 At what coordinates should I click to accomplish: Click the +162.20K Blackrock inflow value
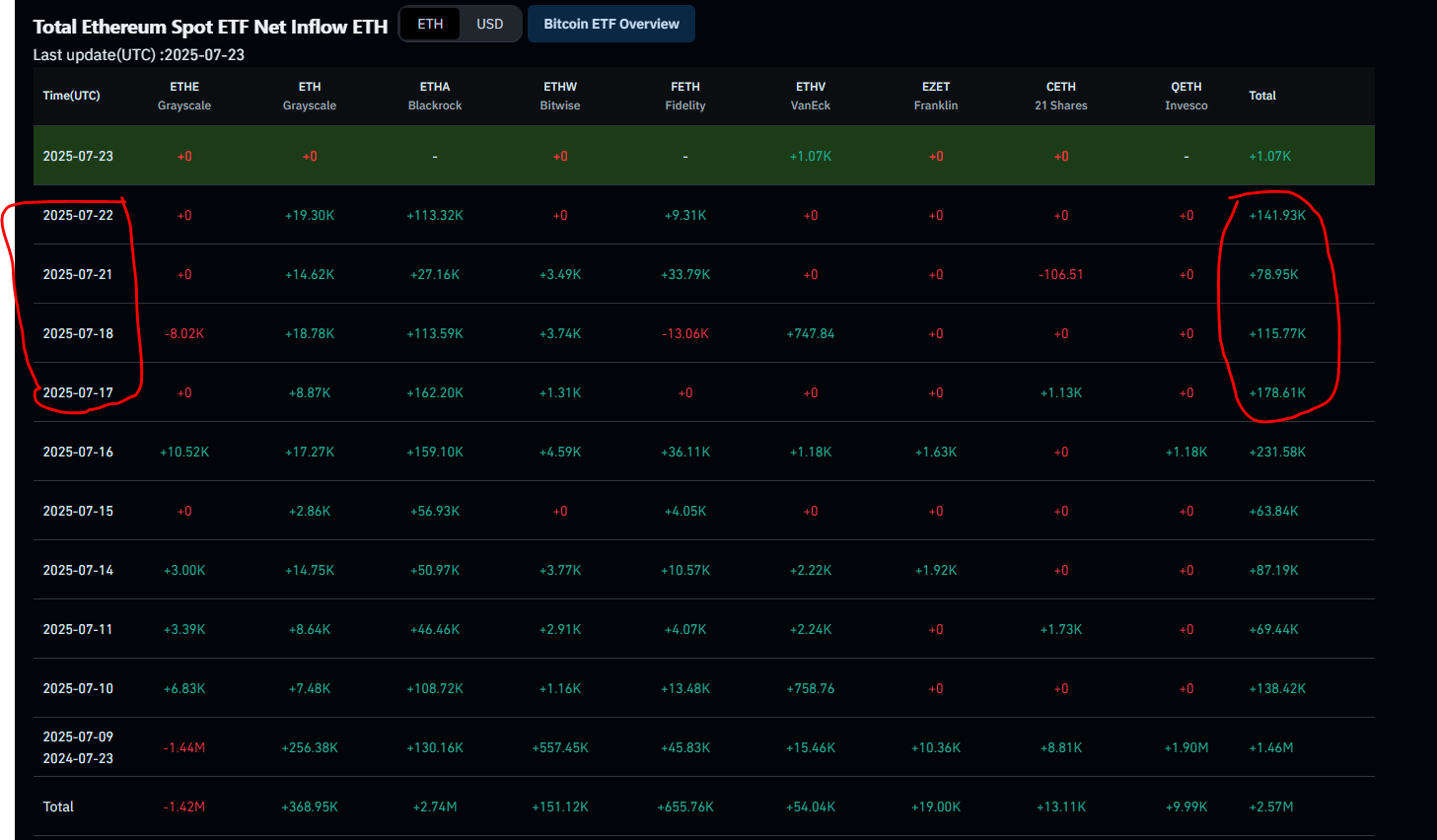click(x=435, y=392)
